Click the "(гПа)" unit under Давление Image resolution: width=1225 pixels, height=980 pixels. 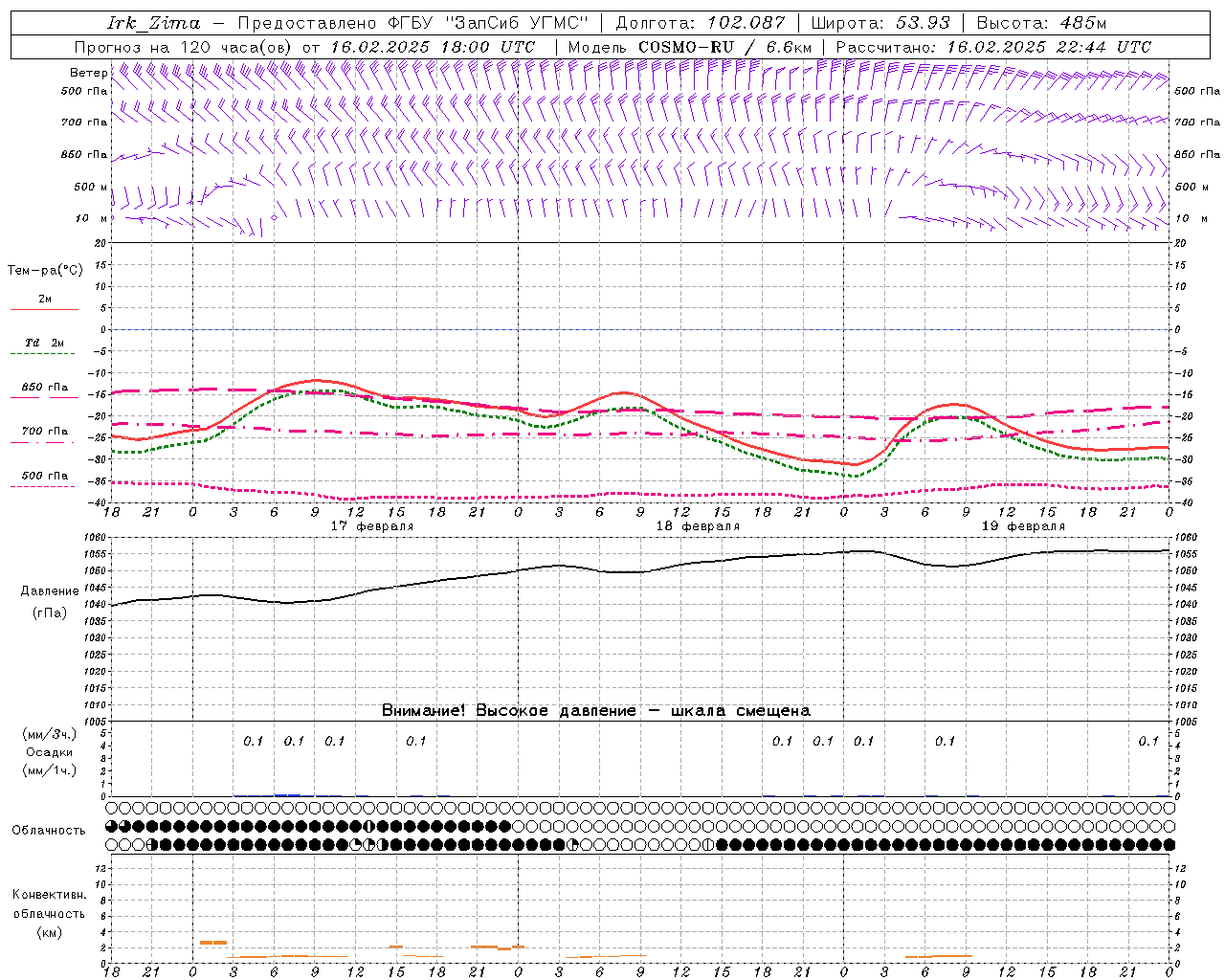50,613
